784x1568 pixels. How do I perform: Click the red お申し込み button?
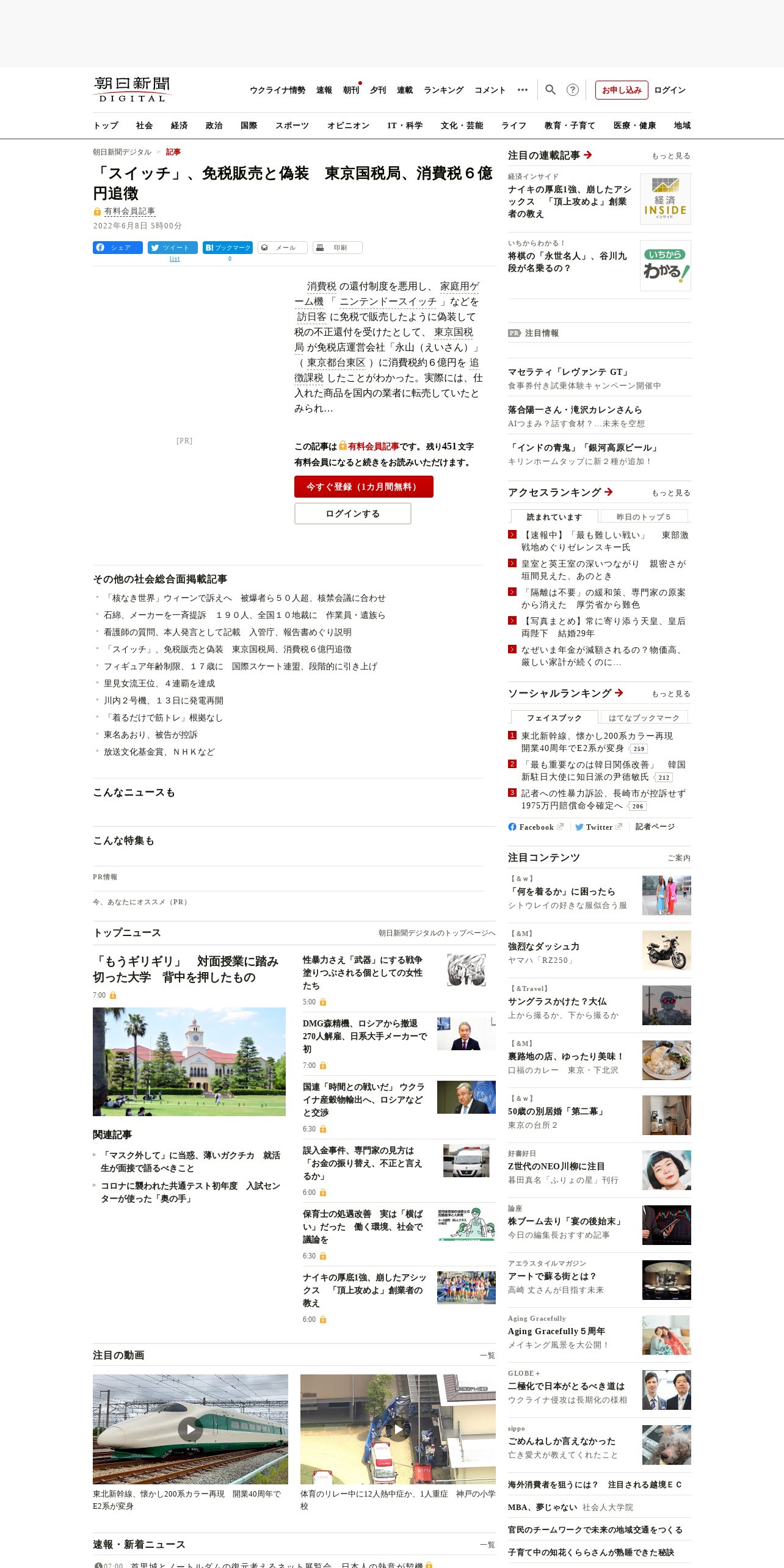pyautogui.click(x=622, y=90)
